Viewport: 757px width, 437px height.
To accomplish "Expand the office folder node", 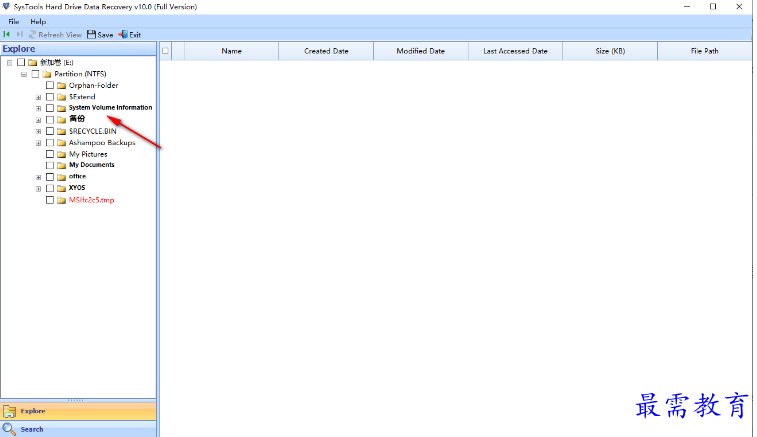I will (x=38, y=177).
